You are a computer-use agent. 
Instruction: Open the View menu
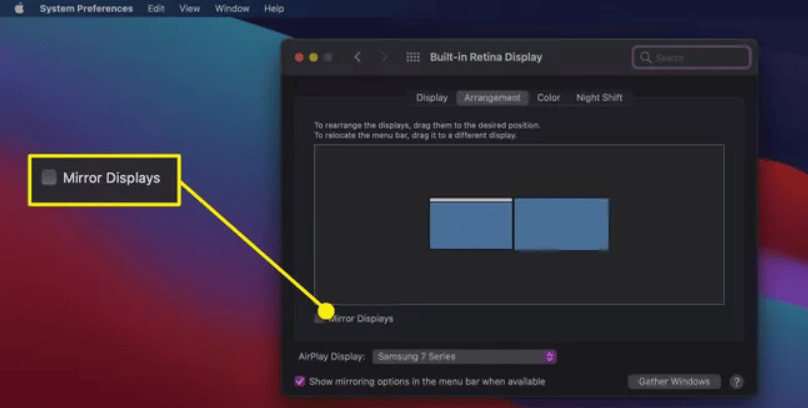point(190,9)
